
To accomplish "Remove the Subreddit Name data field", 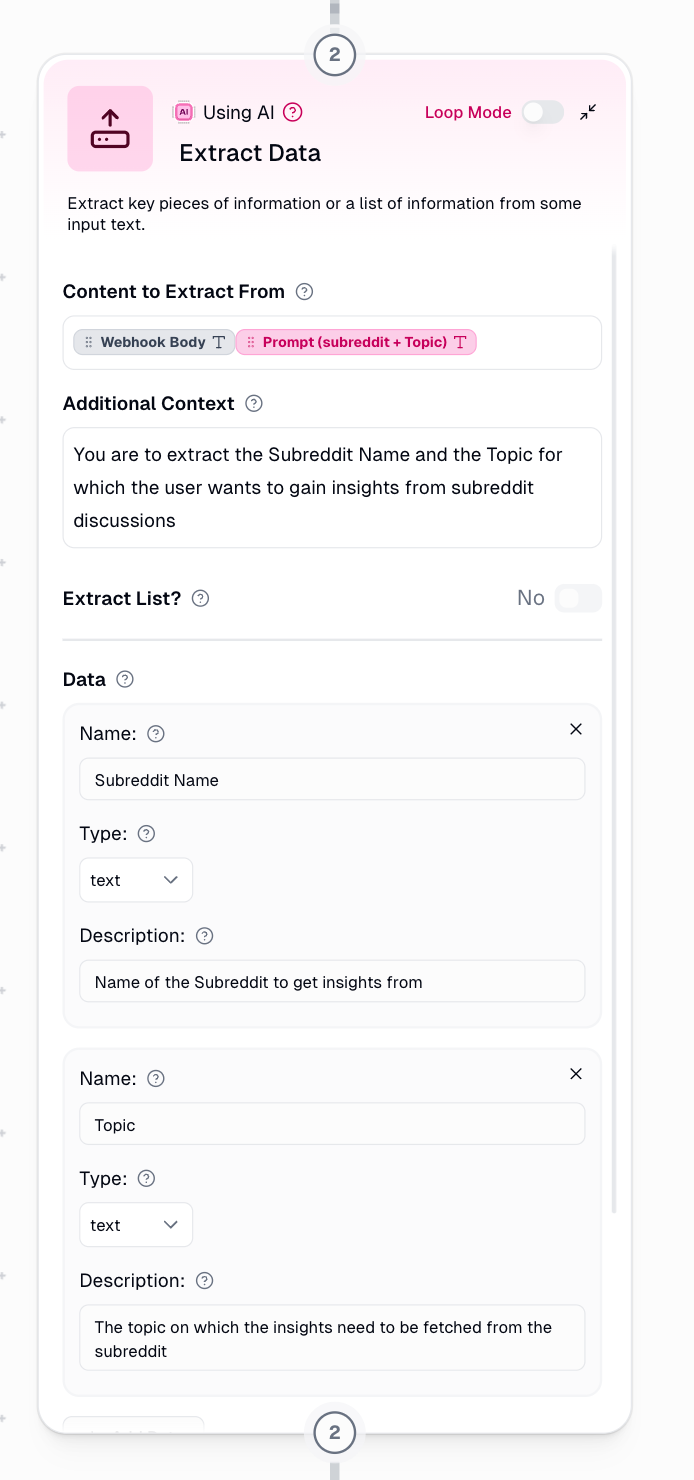I will point(576,730).
